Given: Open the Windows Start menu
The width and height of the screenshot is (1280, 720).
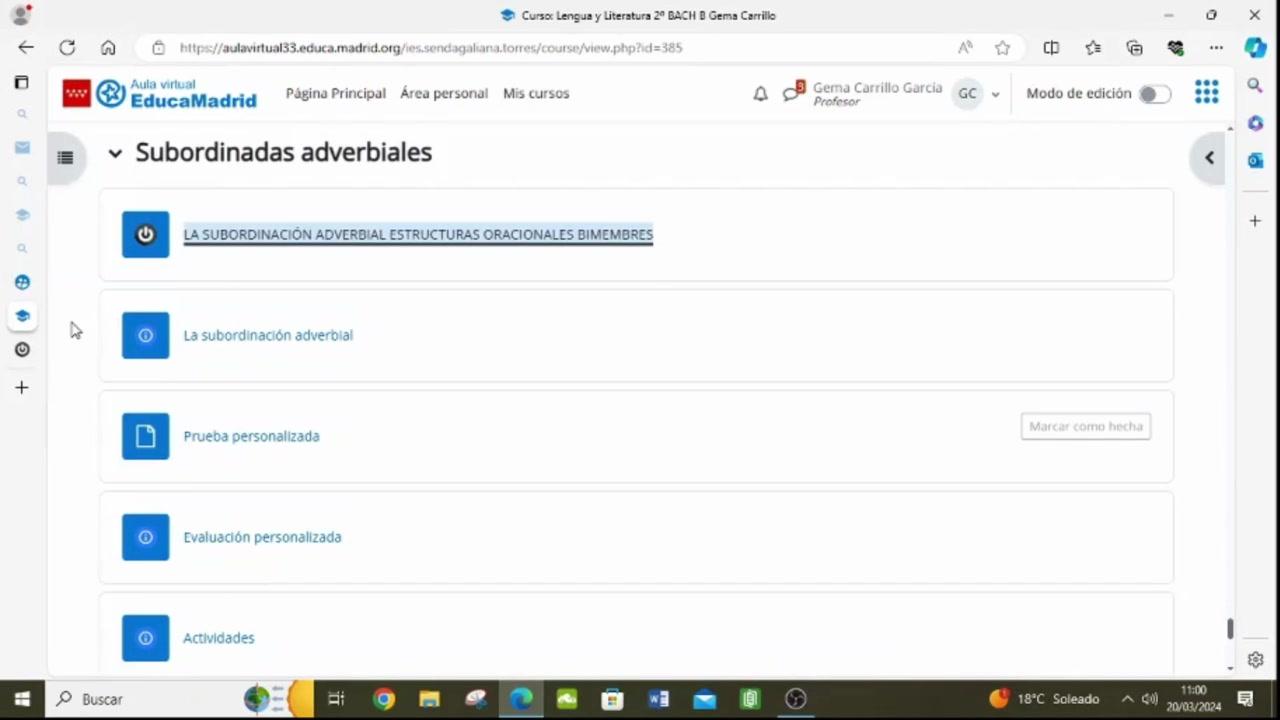Looking at the screenshot, I should [x=22, y=699].
